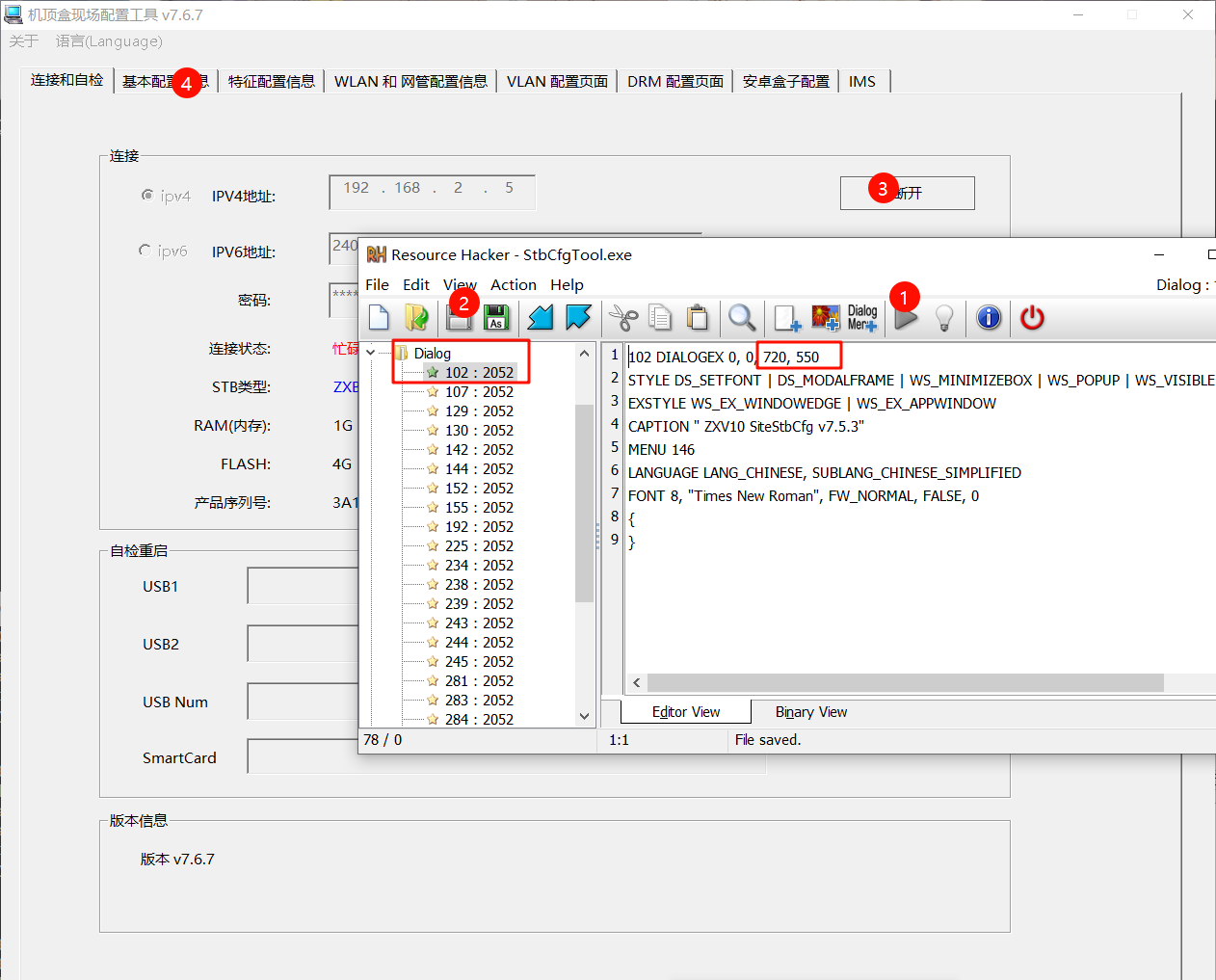Click the USB2 result field
The image size is (1216, 980).
click(303, 644)
